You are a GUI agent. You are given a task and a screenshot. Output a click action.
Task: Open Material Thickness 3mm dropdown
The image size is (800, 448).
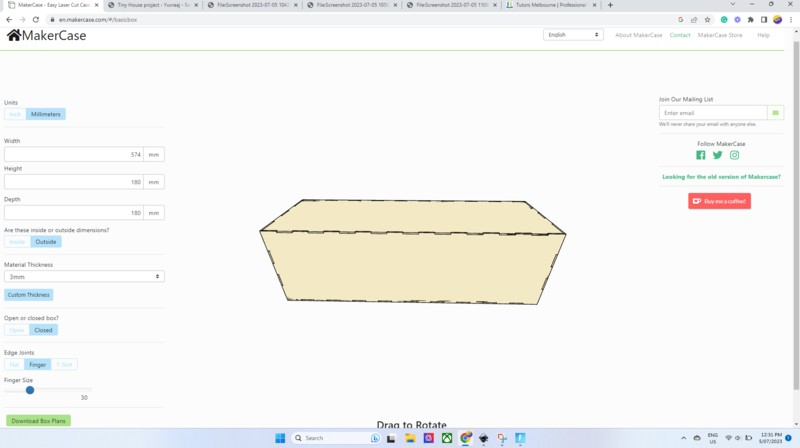point(84,277)
